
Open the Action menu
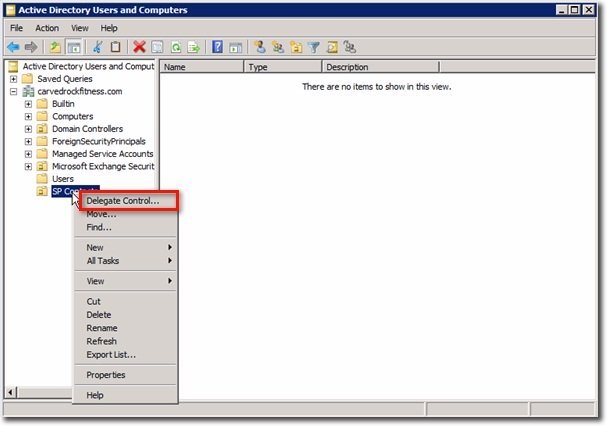click(47, 28)
